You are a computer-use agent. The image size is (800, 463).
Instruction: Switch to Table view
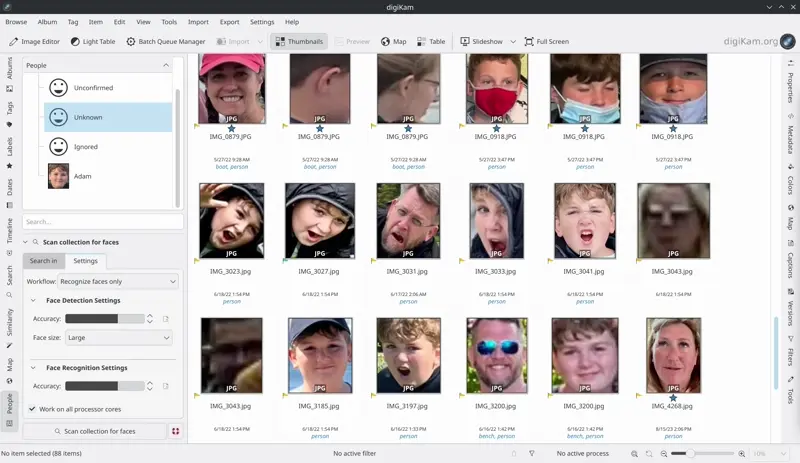(x=431, y=42)
